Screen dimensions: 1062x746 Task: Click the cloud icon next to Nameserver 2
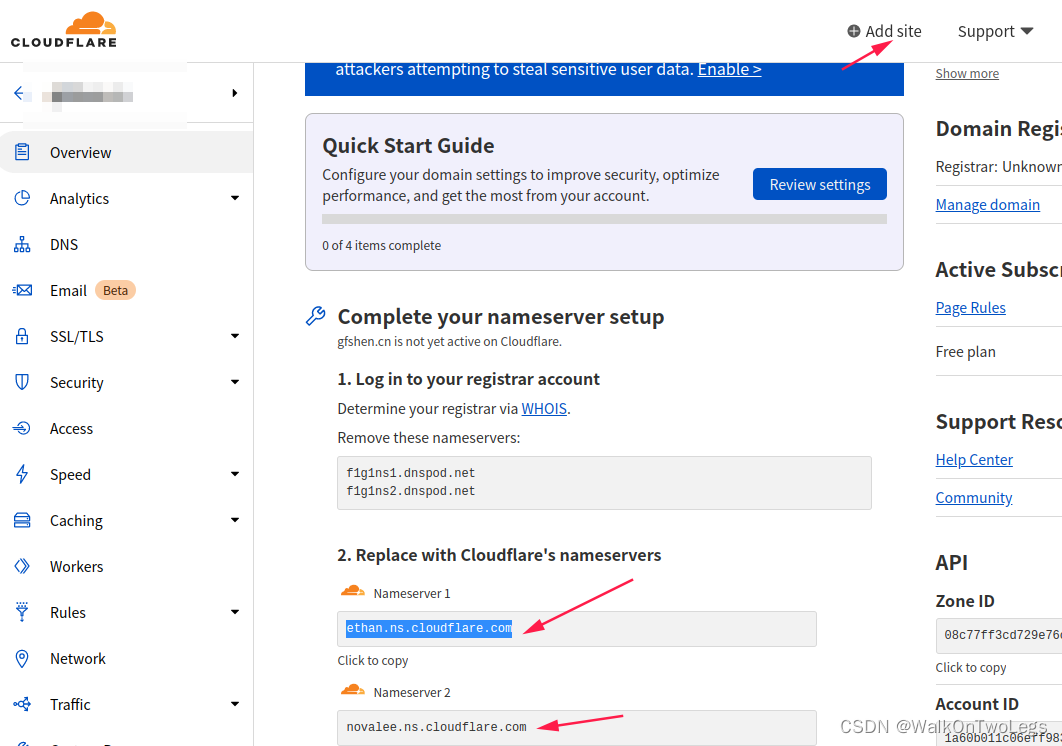[352, 690]
